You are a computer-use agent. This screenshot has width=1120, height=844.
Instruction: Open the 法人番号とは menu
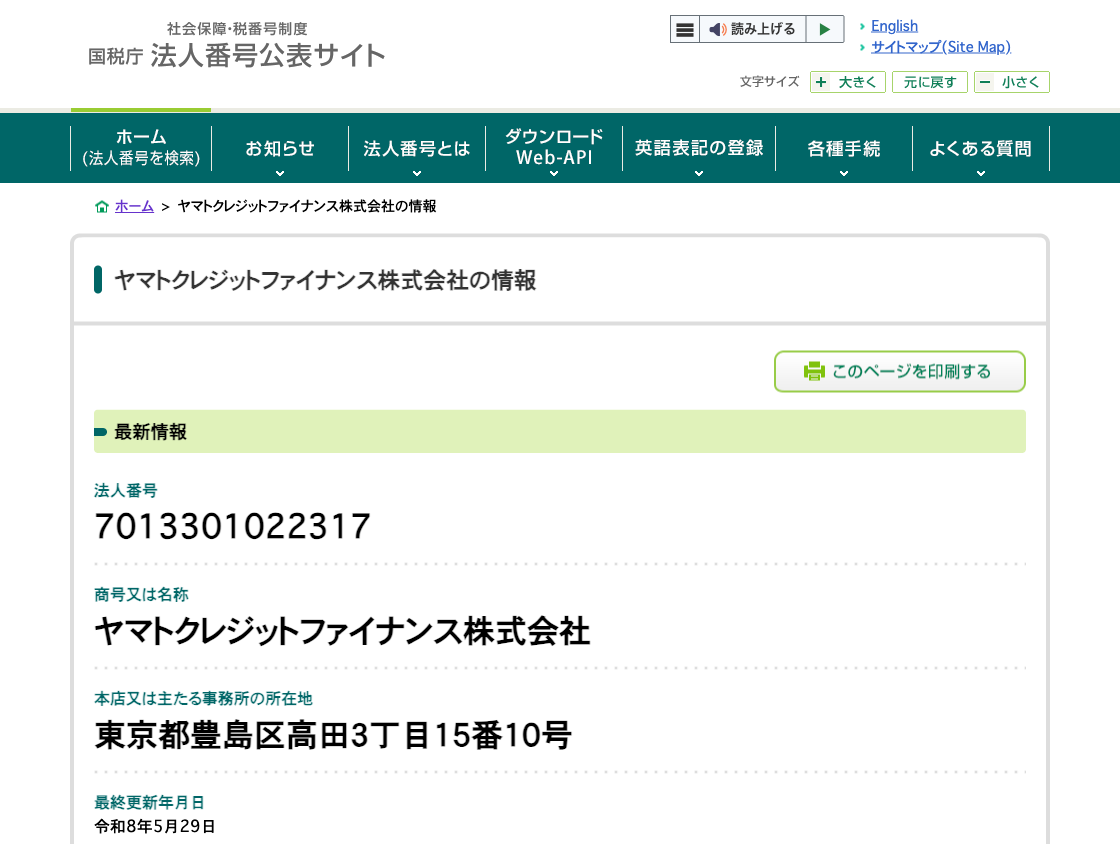(416, 148)
